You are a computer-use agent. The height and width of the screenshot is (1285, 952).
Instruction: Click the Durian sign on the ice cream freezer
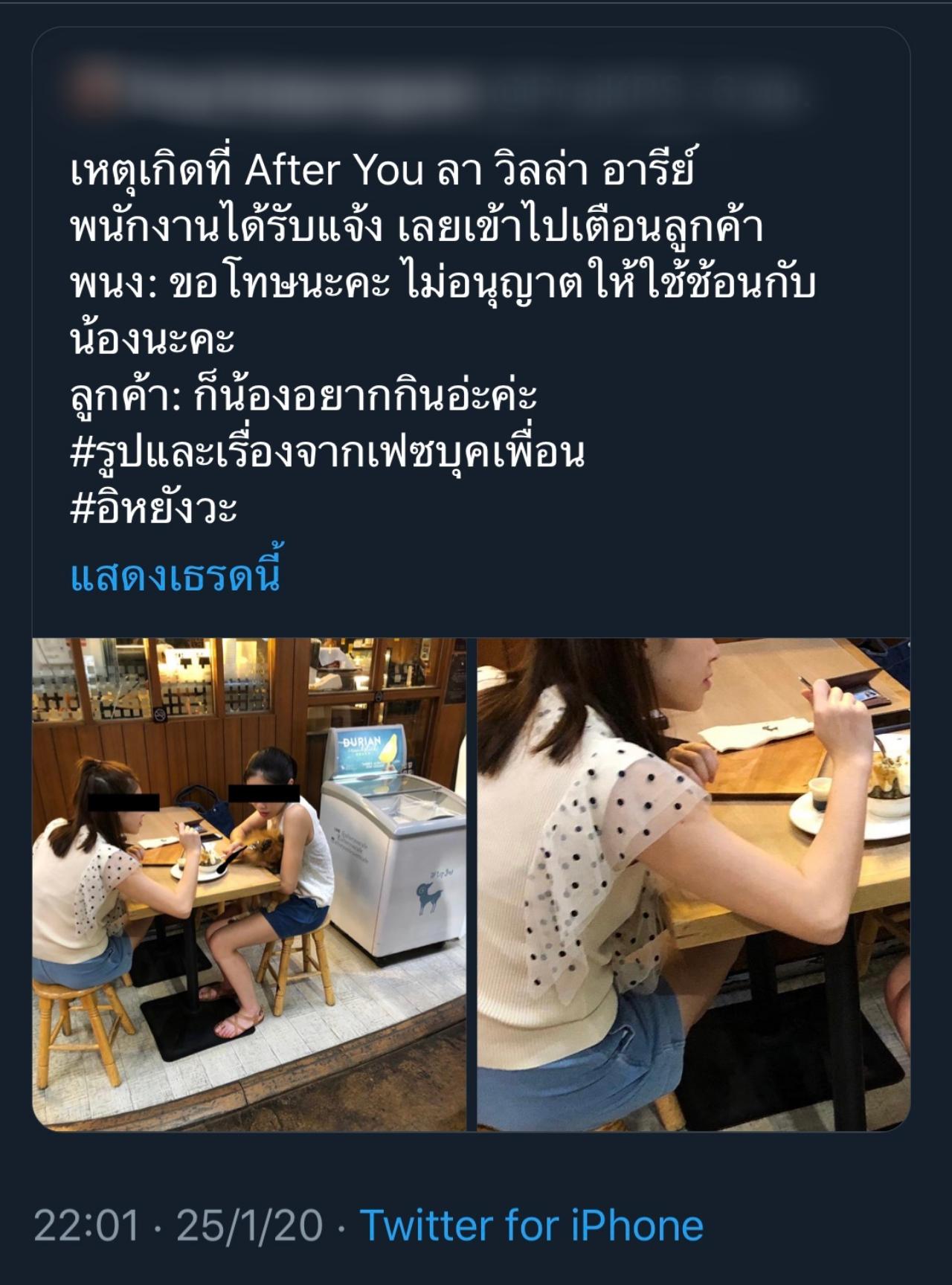[370, 752]
